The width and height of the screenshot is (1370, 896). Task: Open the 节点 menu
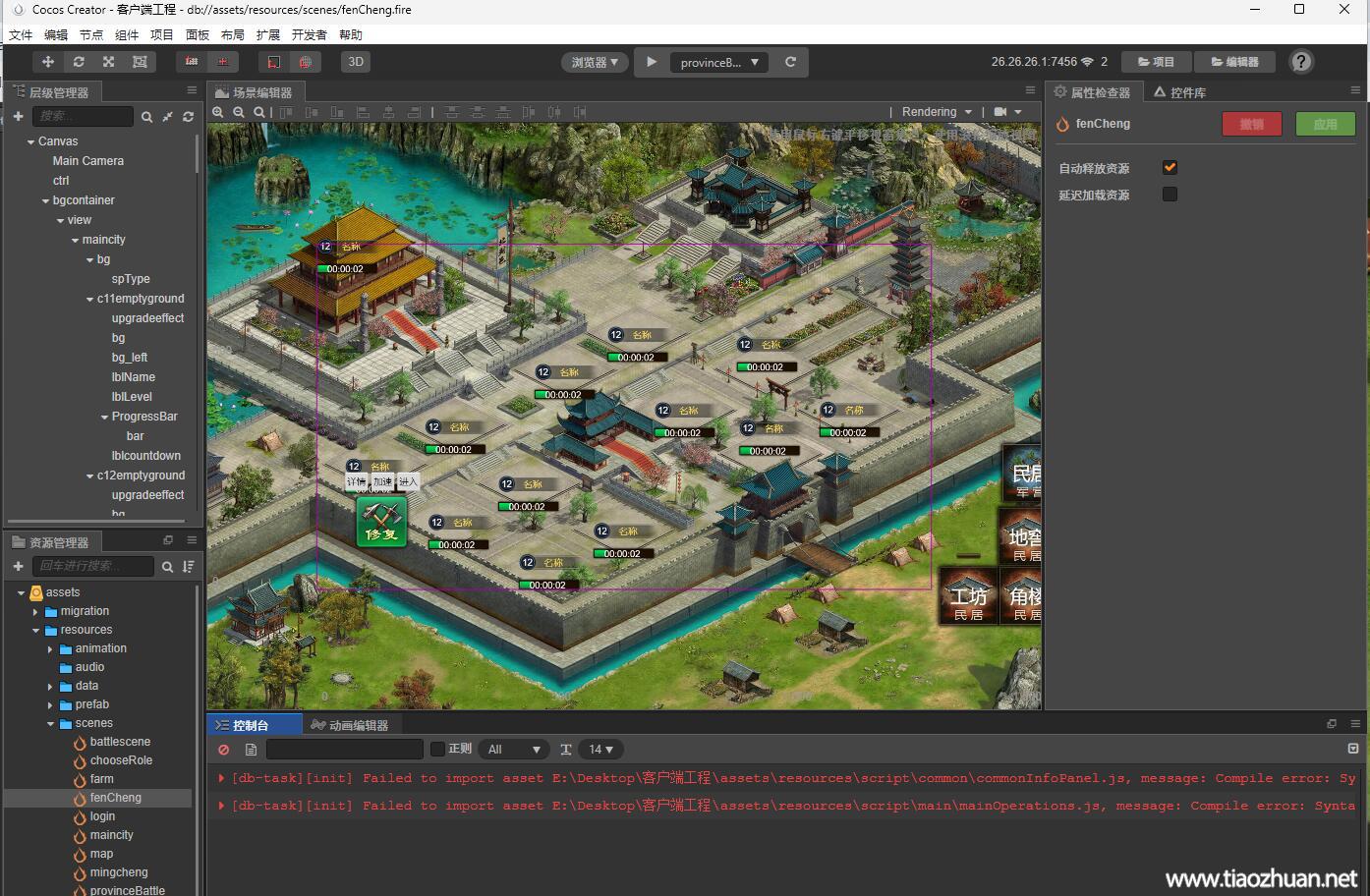(91, 34)
